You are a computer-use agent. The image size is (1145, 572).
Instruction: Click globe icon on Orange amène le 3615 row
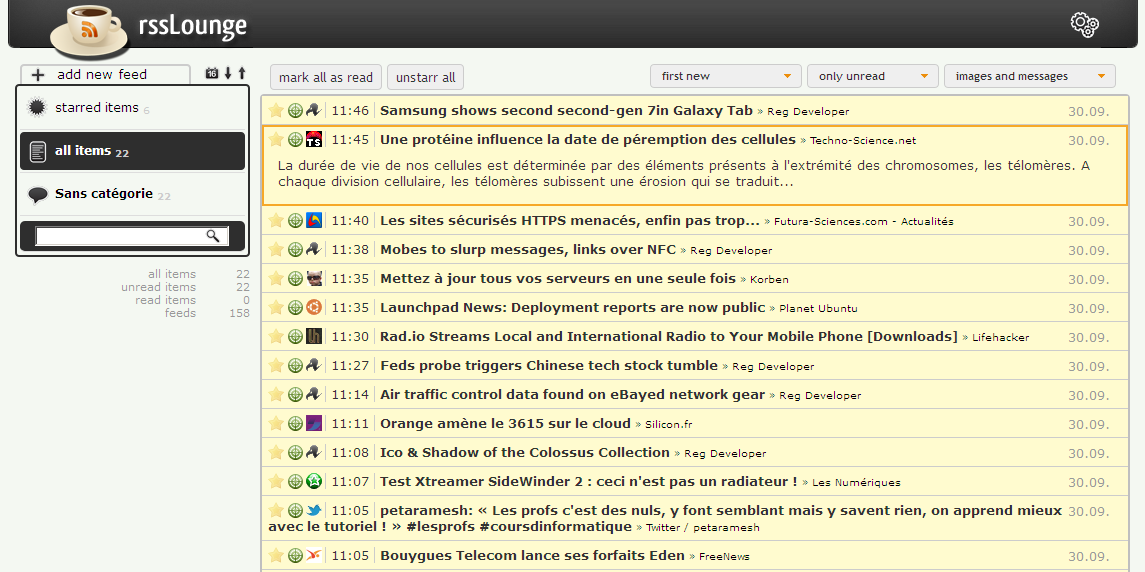point(295,423)
